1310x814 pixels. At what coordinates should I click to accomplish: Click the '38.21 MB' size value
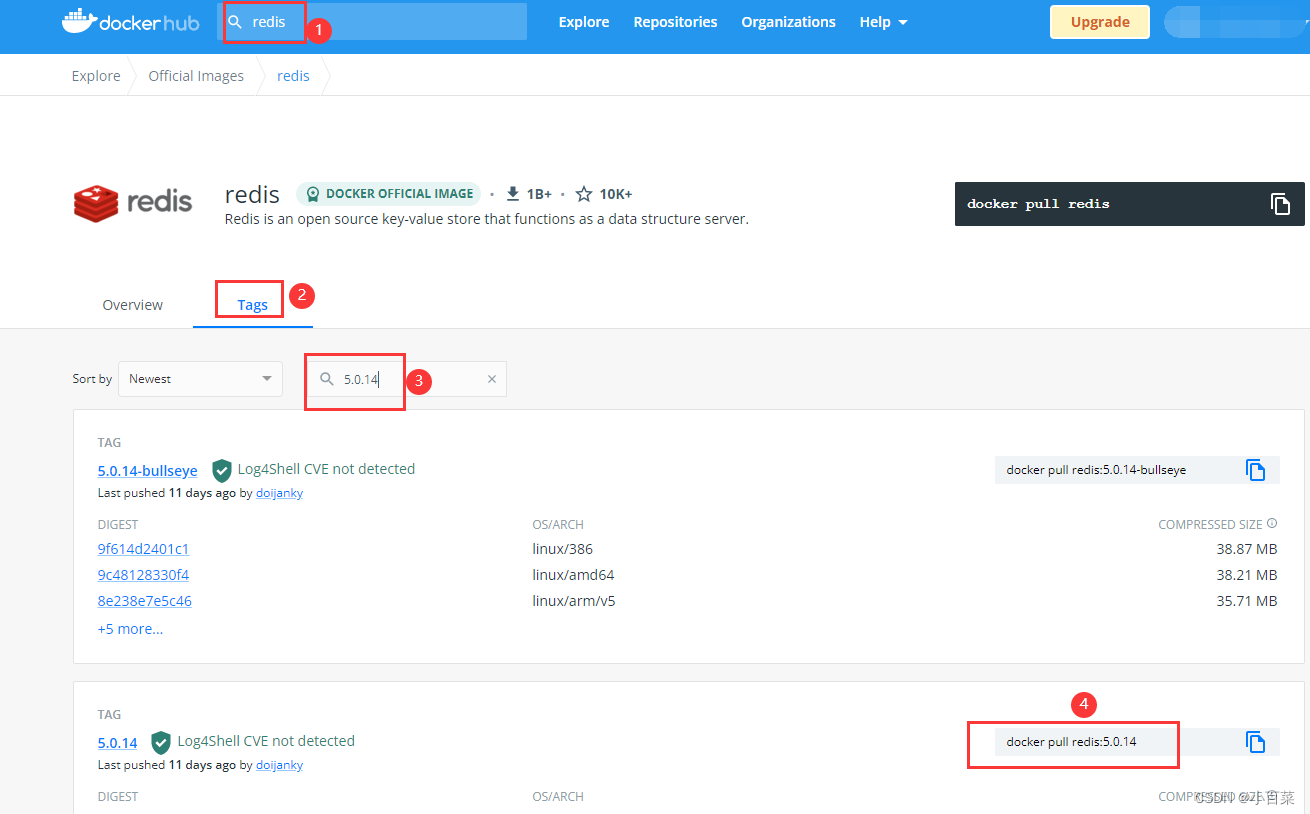click(x=1247, y=575)
